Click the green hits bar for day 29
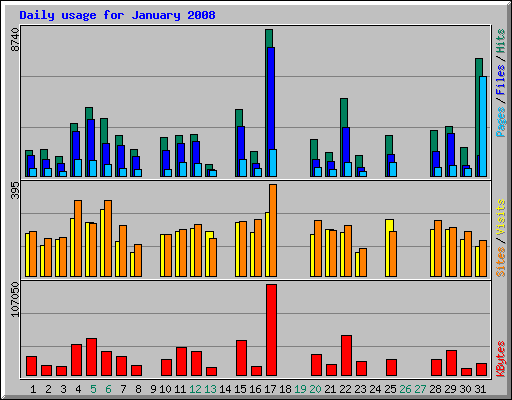This screenshot has width=512, height=400. [449, 130]
